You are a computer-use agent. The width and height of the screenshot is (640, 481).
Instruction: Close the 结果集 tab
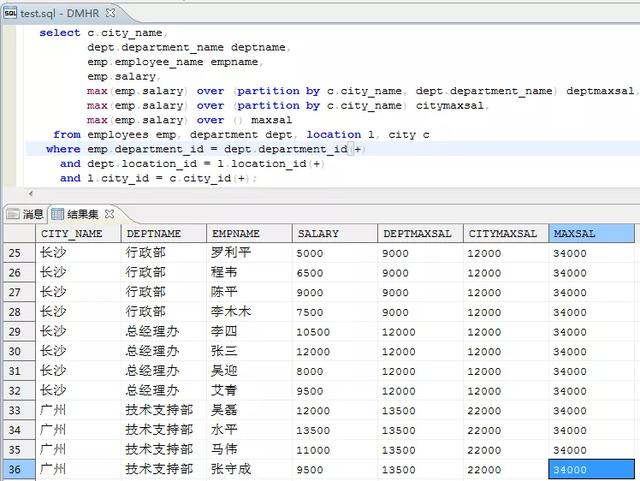[x=109, y=214]
